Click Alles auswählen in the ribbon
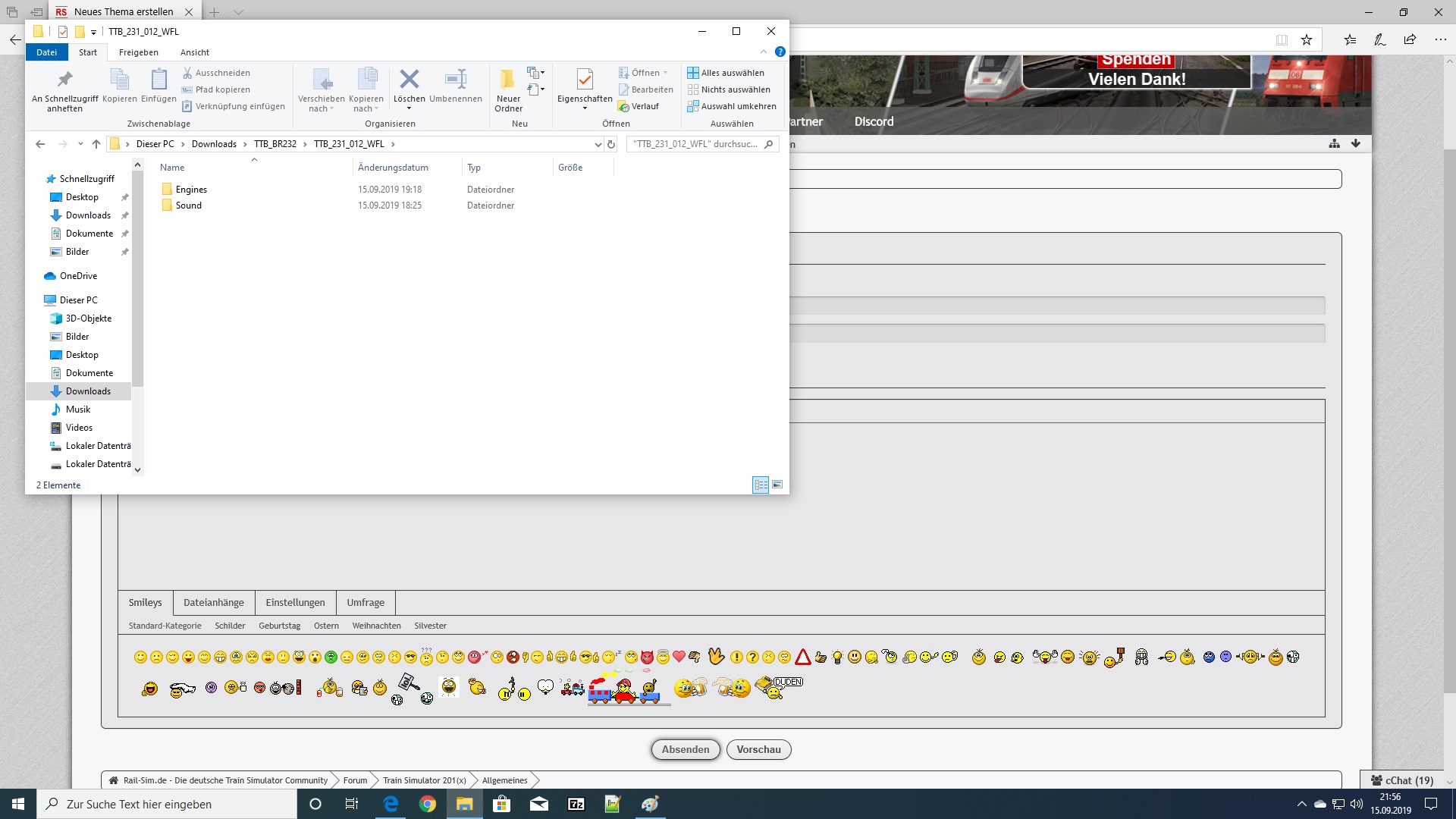 [x=725, y=73]
